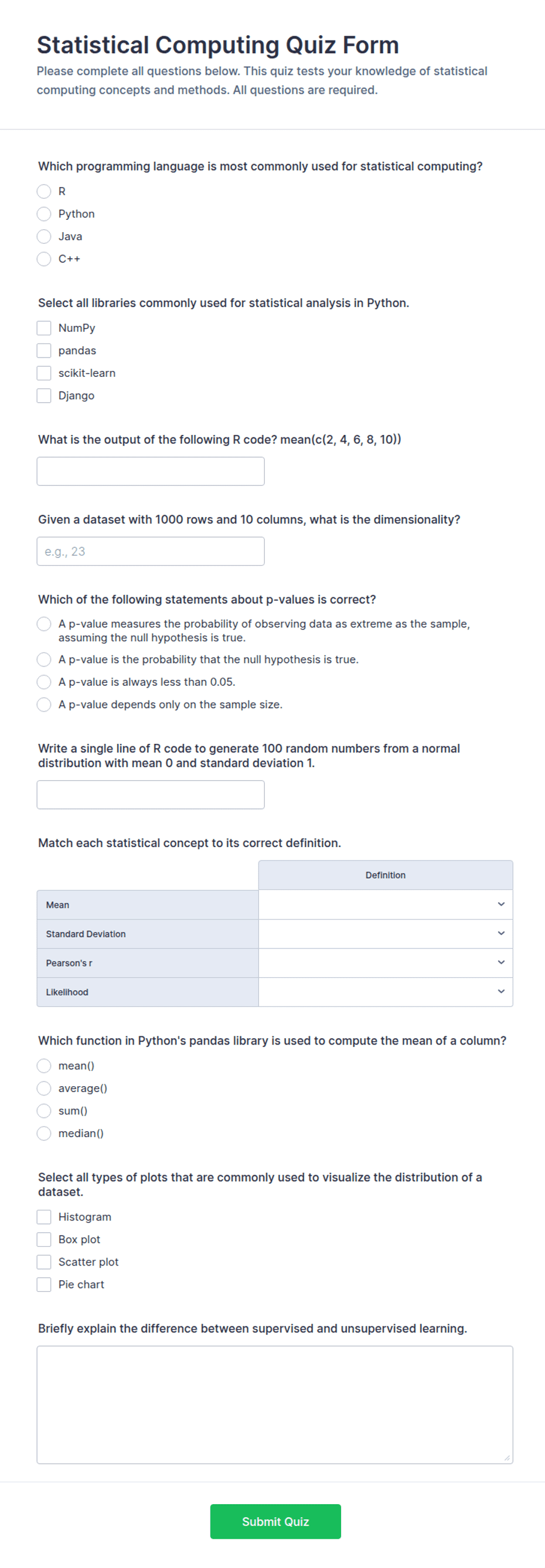Screen dimensions: 545x1568
Task: Click the R mean output answer field
Action: [x=150, y=471]
